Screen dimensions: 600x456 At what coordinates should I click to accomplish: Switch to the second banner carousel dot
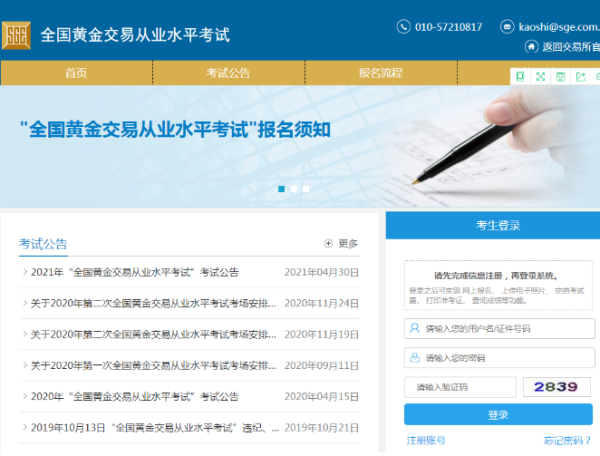[294, 188]
